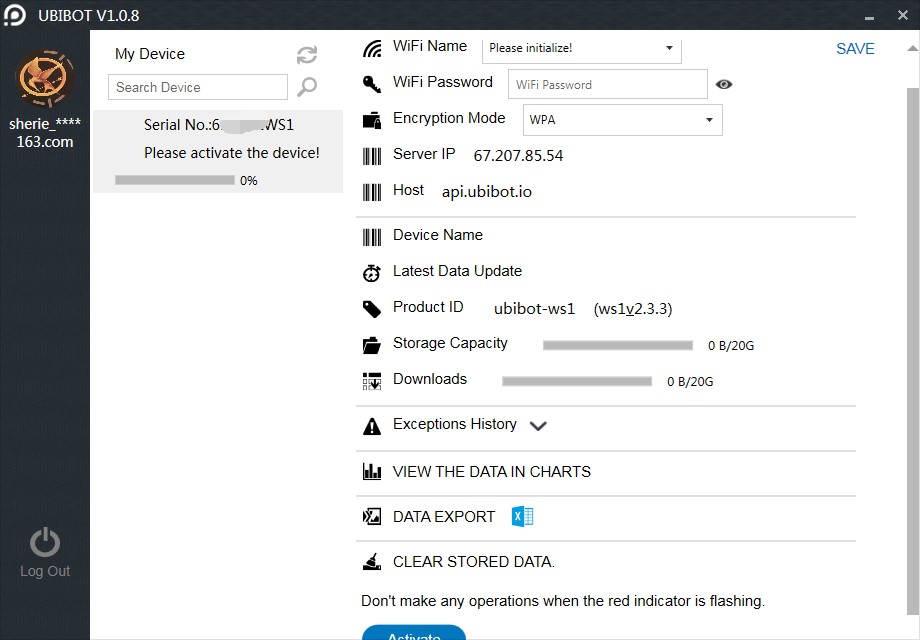Click the My Device heading
This screenshot has width=920, height=640.
[150, 54]
